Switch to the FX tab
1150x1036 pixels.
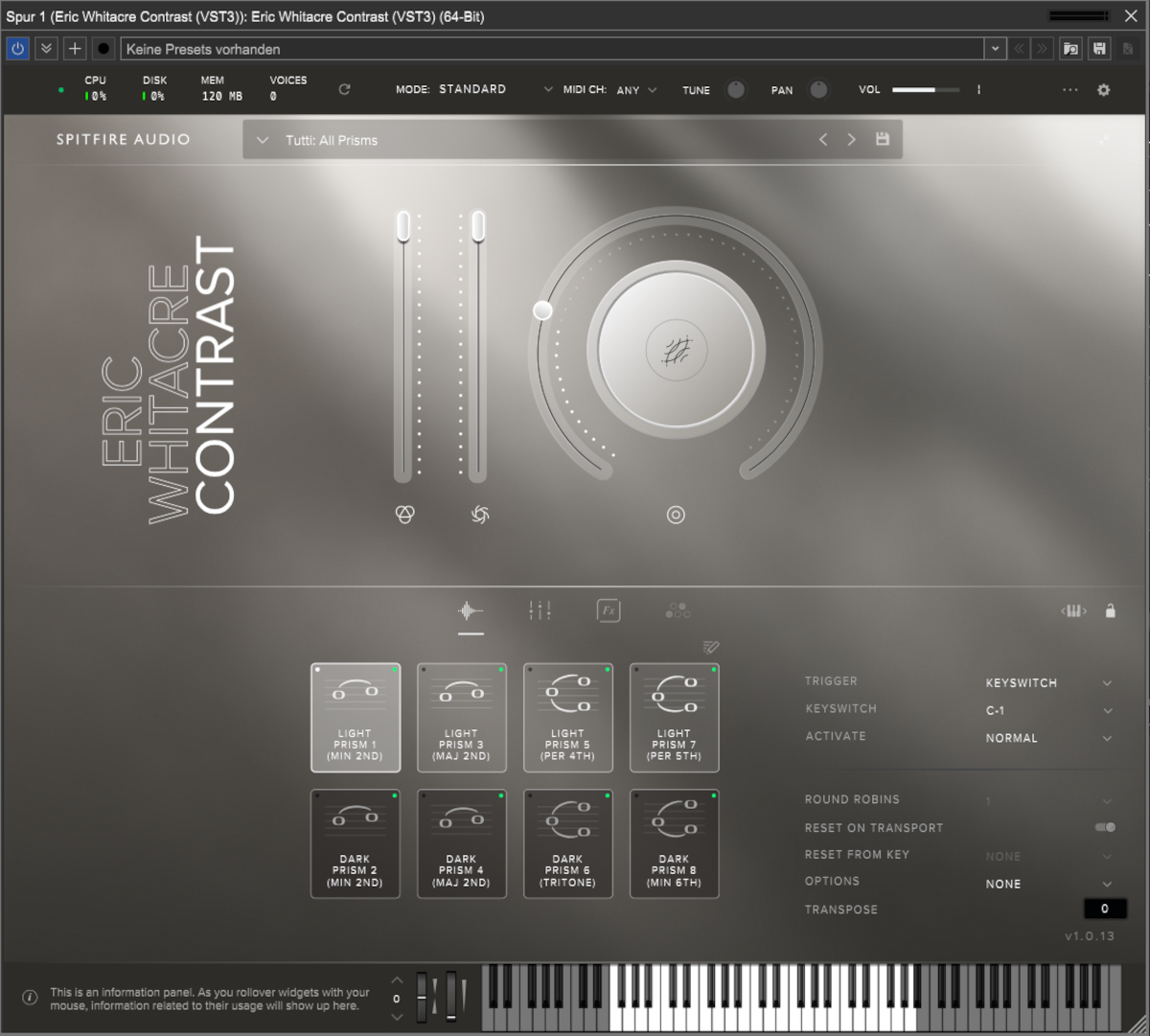[x=609, y=610]
